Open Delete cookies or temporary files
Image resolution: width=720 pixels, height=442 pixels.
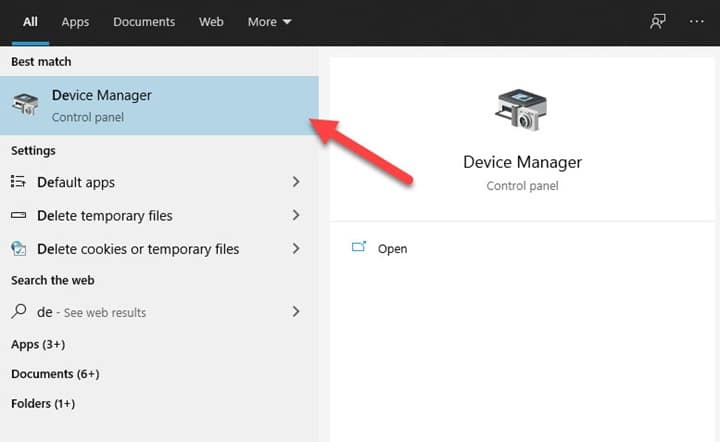[x=159, y=249]
